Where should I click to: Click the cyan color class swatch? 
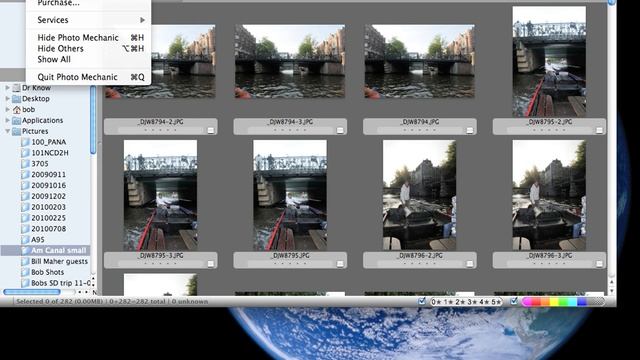573,302
